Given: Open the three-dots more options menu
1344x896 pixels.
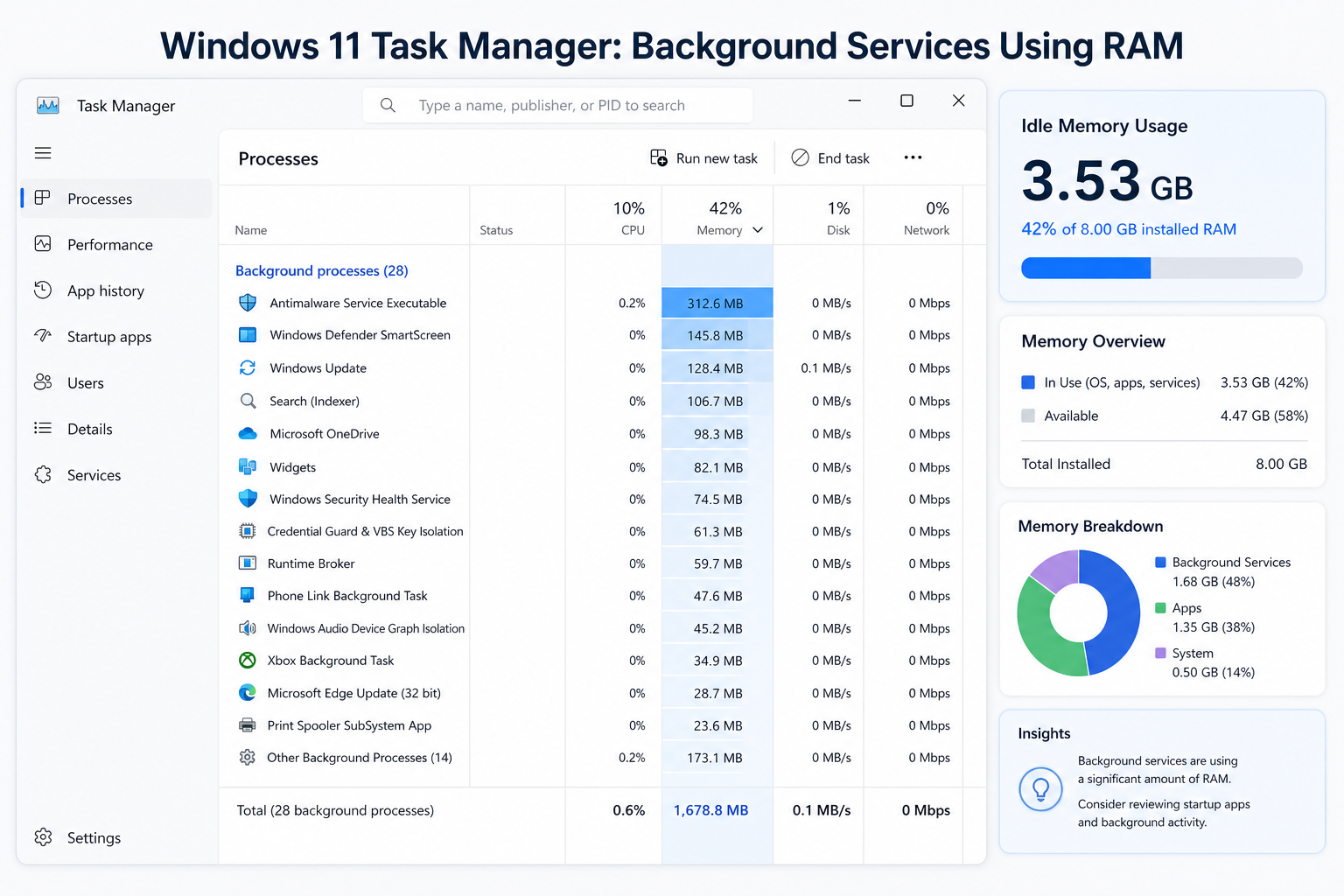Looking at the screenshot, I should coord(913,157).
